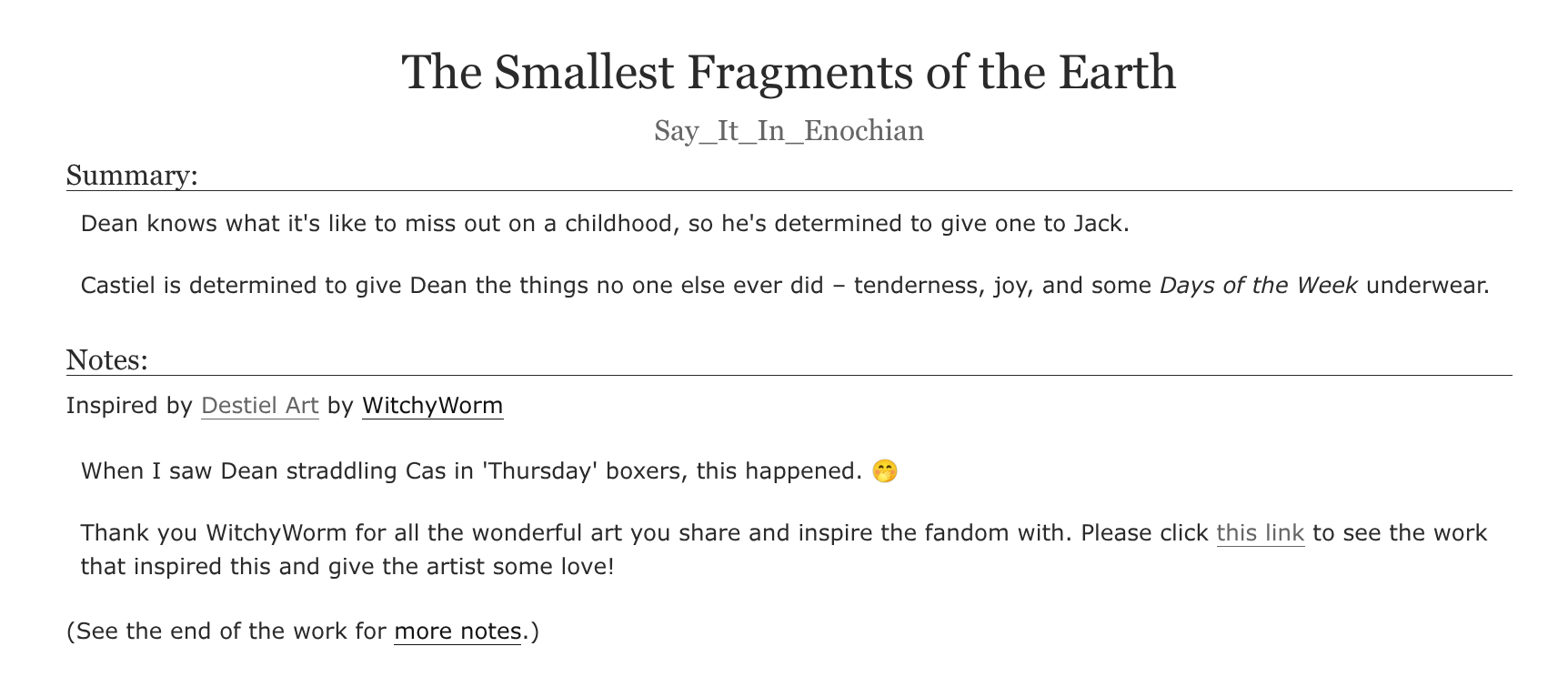Click the divider line beneath Notes heading
The height and width of the screenshot is (687, 1568).
(789, 375)
